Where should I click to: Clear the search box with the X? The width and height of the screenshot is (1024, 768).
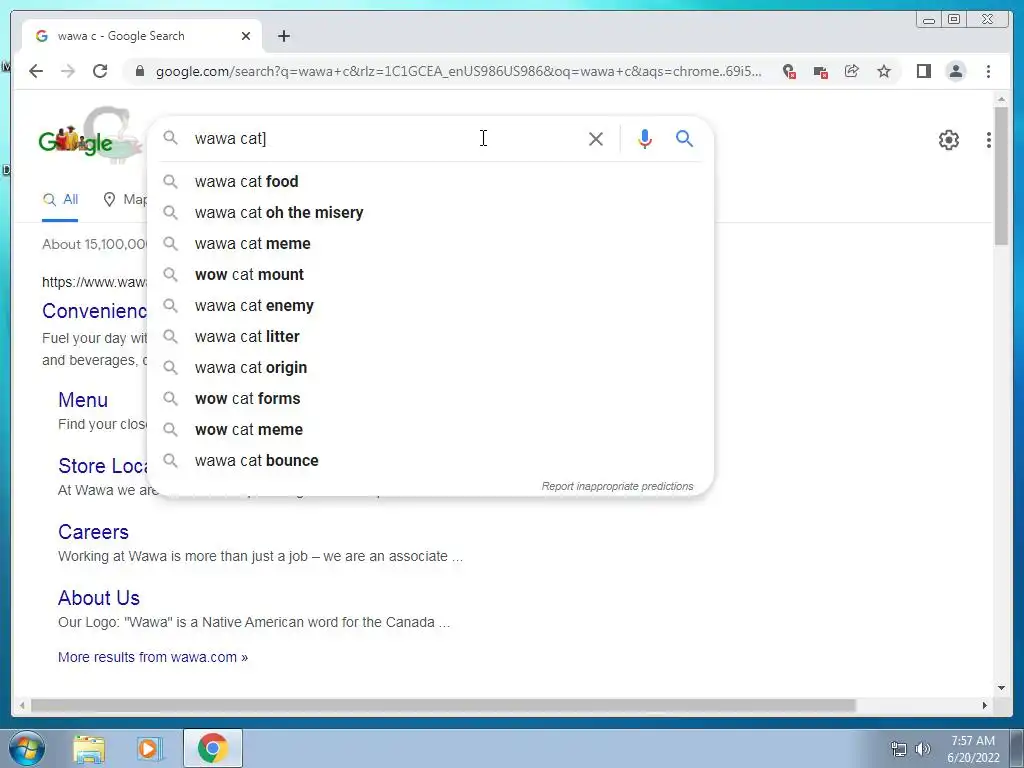[596, 138]
